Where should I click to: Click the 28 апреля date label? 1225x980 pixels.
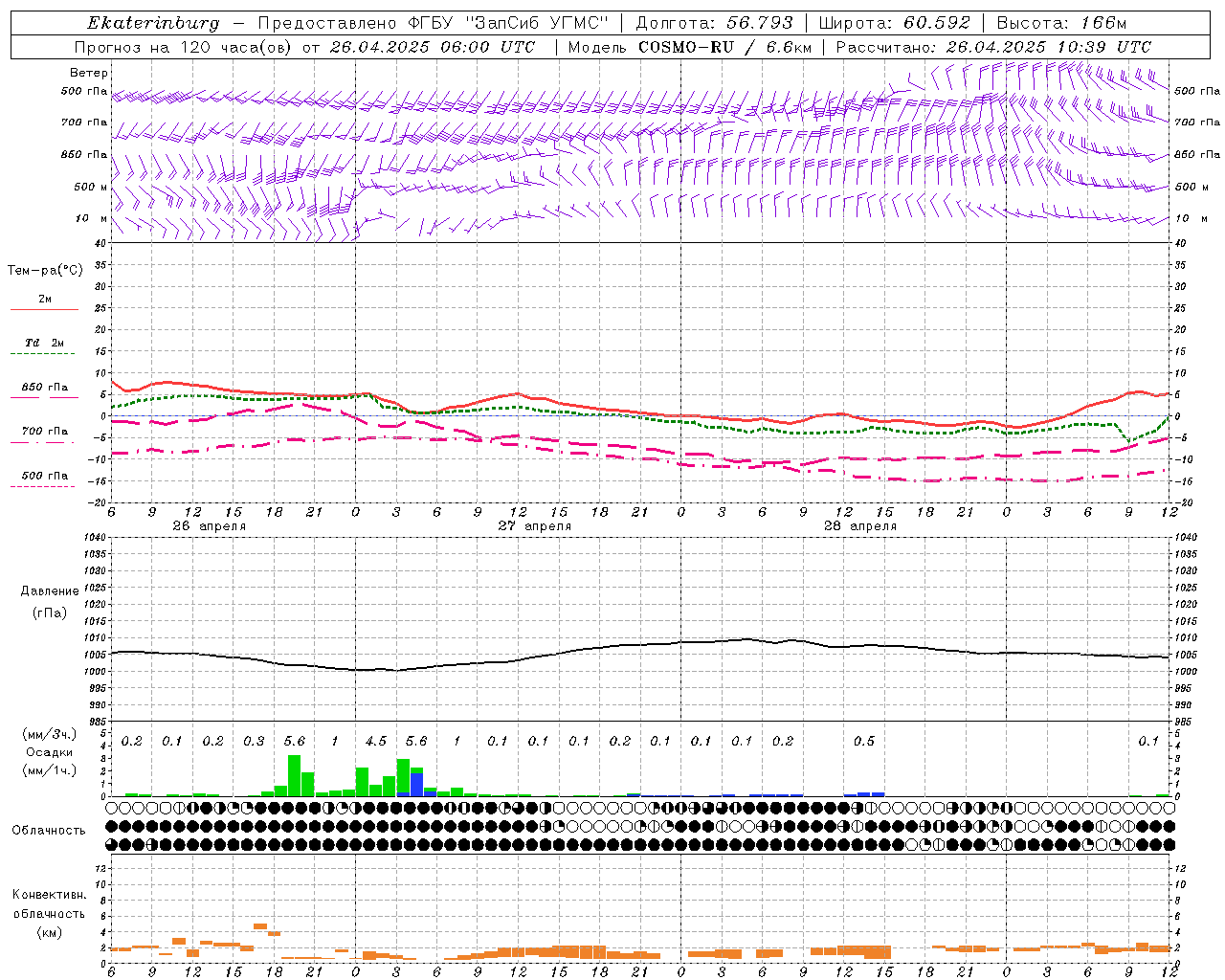point(860,526)
